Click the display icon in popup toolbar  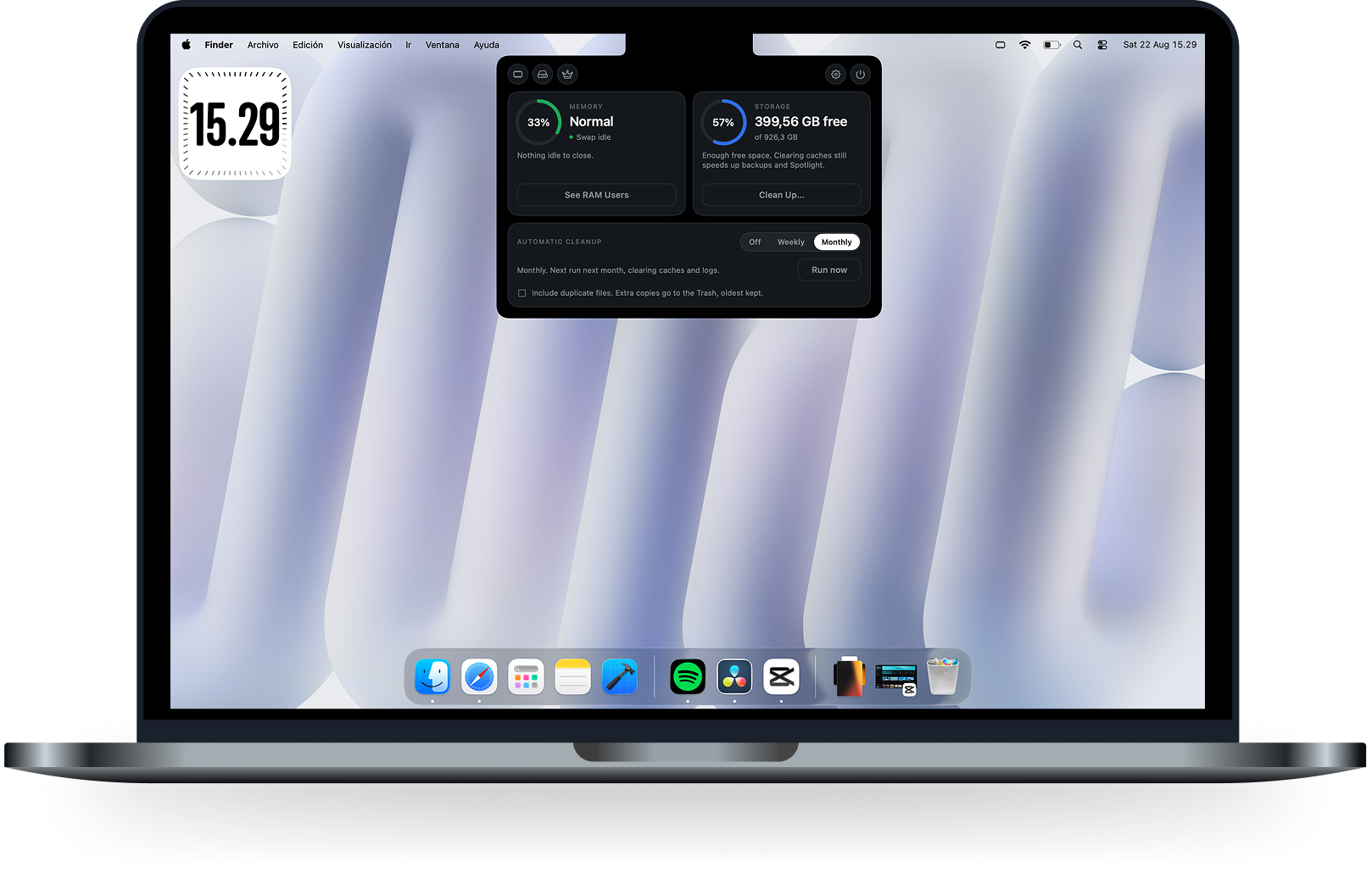pos(518,75)
